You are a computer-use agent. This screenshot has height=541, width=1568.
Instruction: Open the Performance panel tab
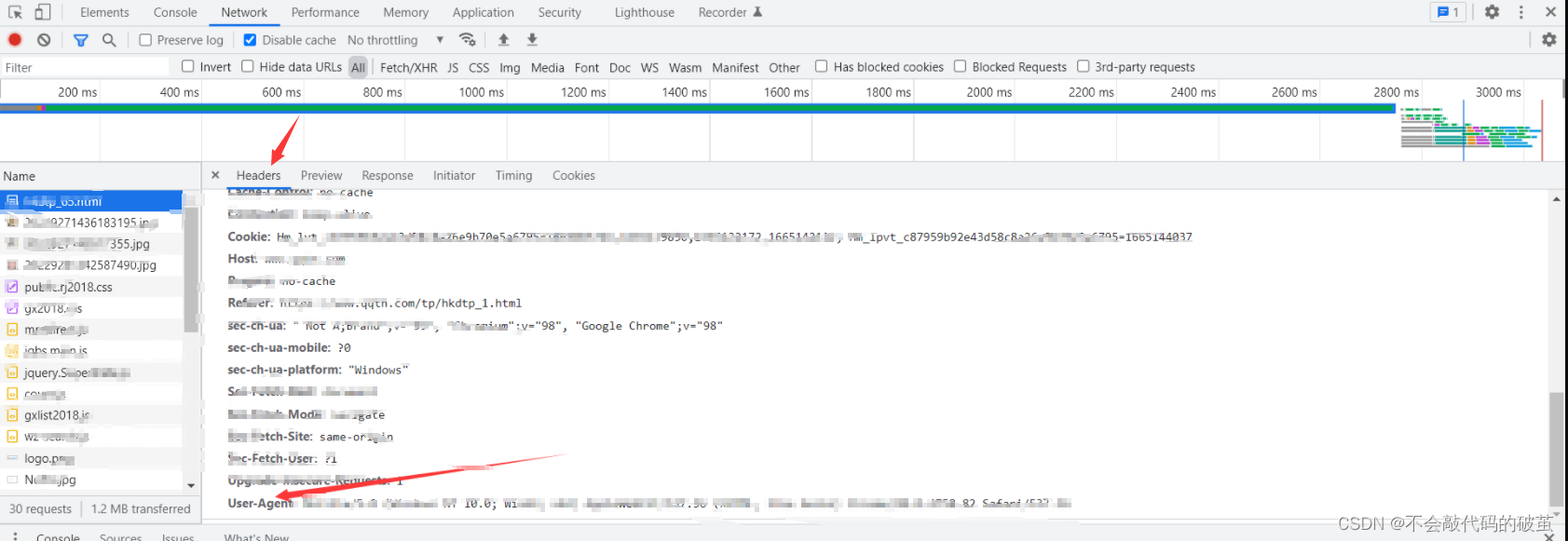pos(325,12)
